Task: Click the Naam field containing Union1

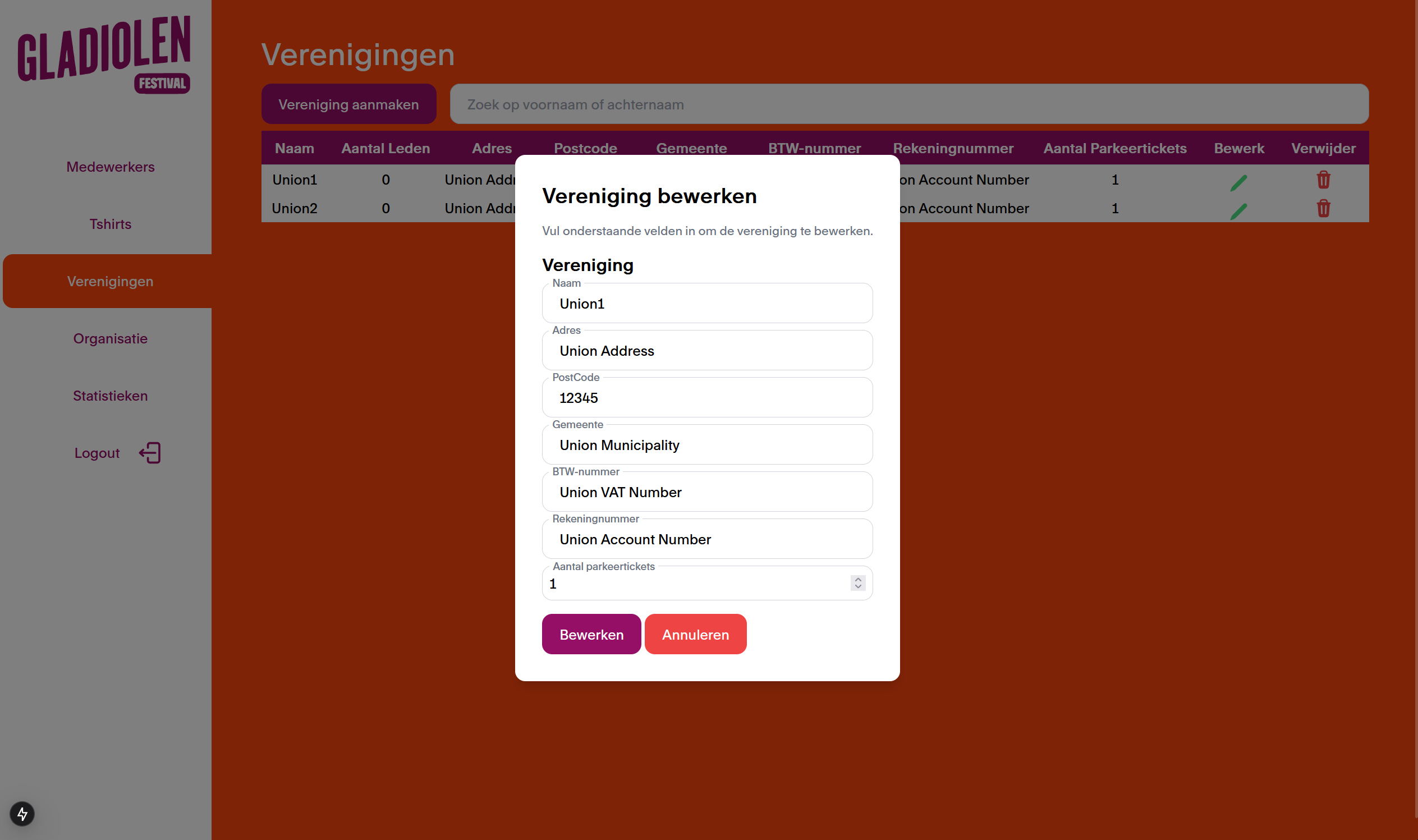Action: [x=706, y=304]
